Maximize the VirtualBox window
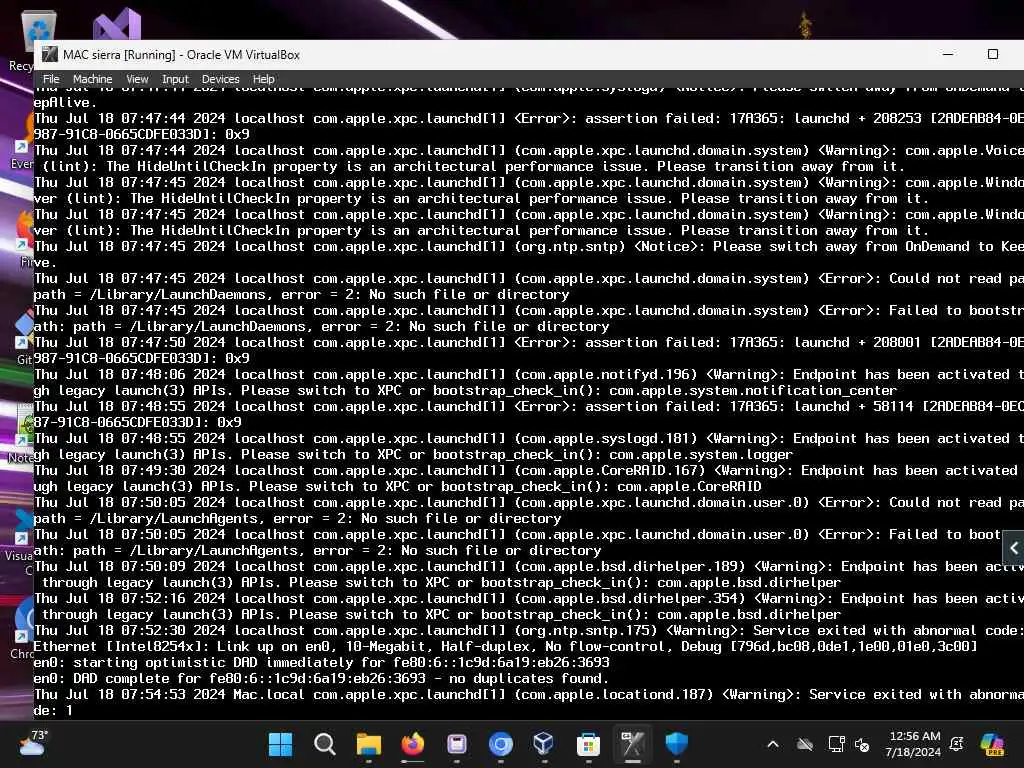The image size is (1024, 768). [993, 54]
